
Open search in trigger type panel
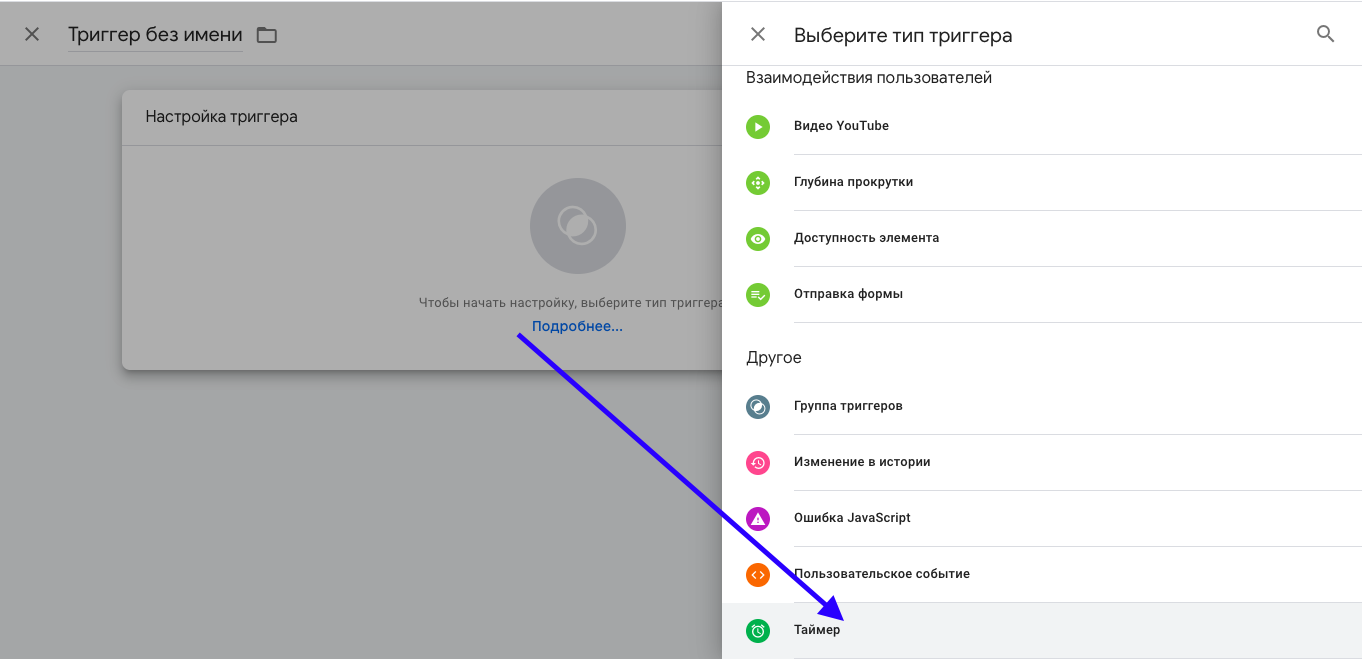1326,34
